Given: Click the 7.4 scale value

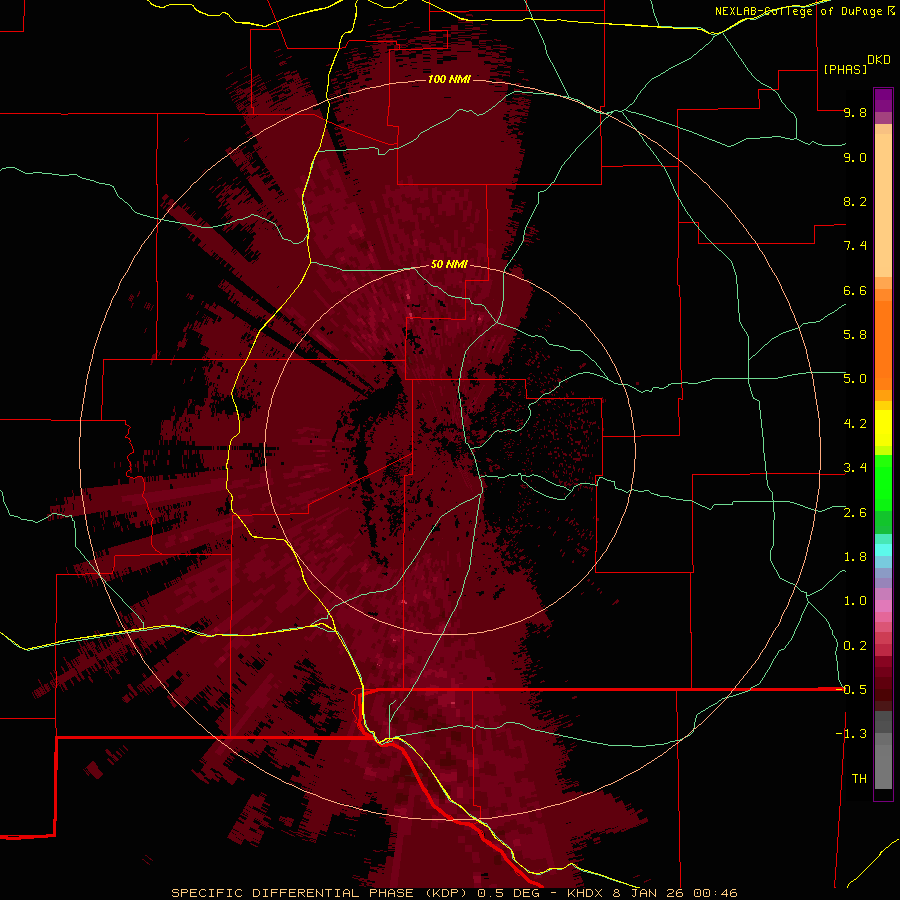Looking at the screenshot, I should click(x=855, y=246).
